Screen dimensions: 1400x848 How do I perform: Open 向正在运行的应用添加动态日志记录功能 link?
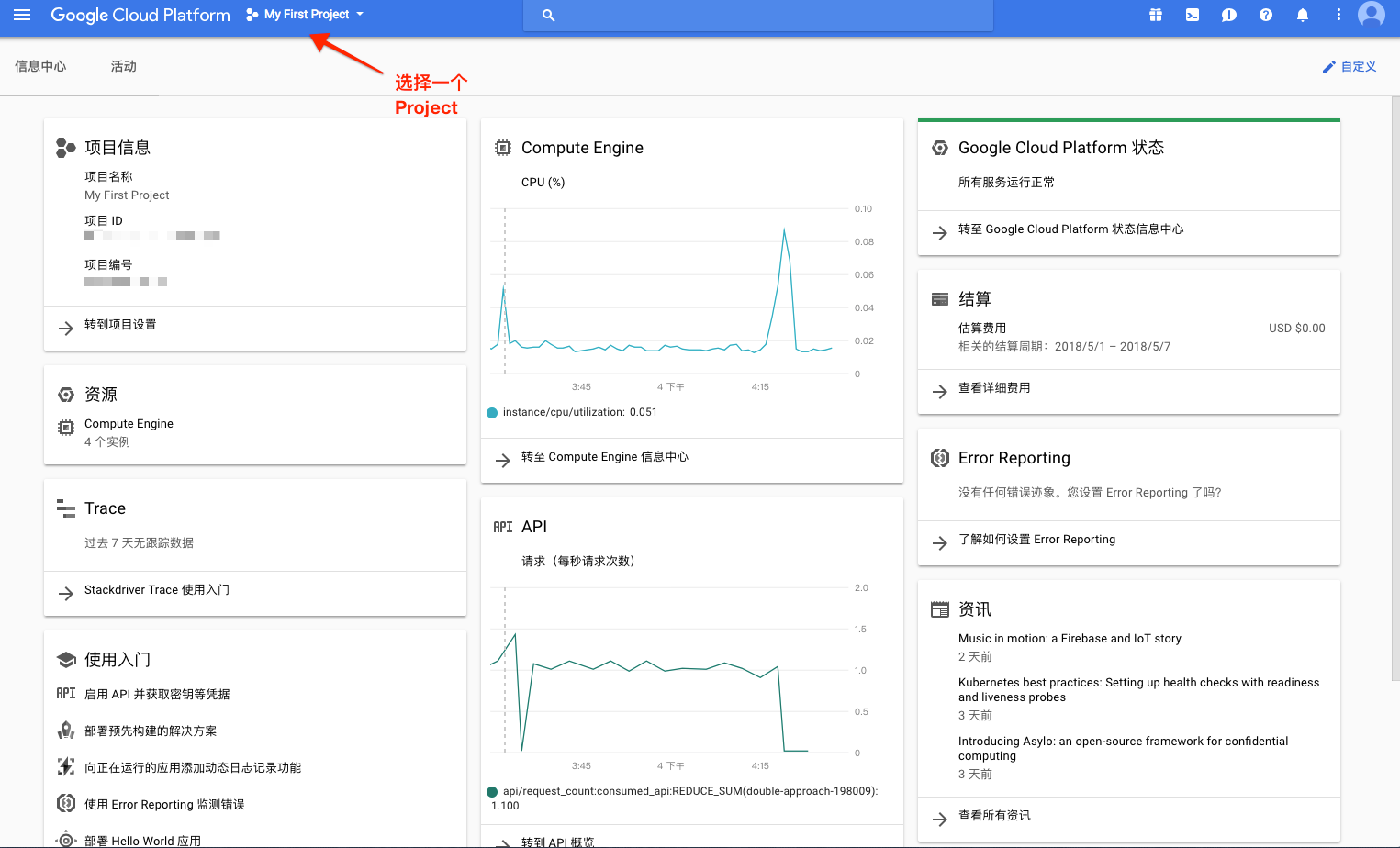tap(193, 767)
